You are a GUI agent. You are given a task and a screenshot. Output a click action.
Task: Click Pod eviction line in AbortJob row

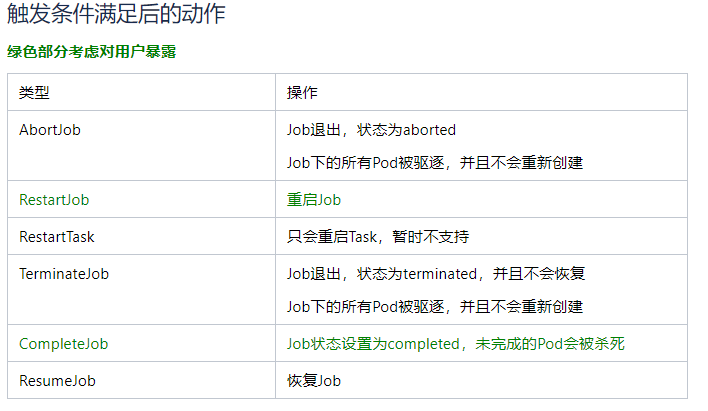(435, 163)
